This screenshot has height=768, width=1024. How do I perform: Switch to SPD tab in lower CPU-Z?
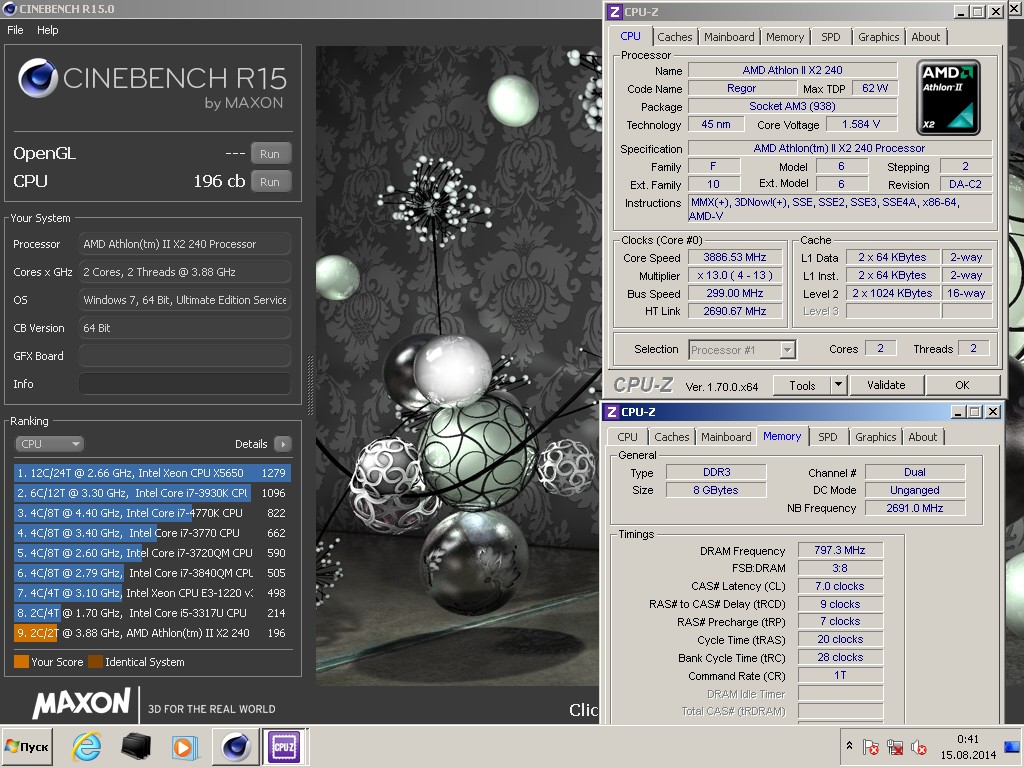point(827,437)
